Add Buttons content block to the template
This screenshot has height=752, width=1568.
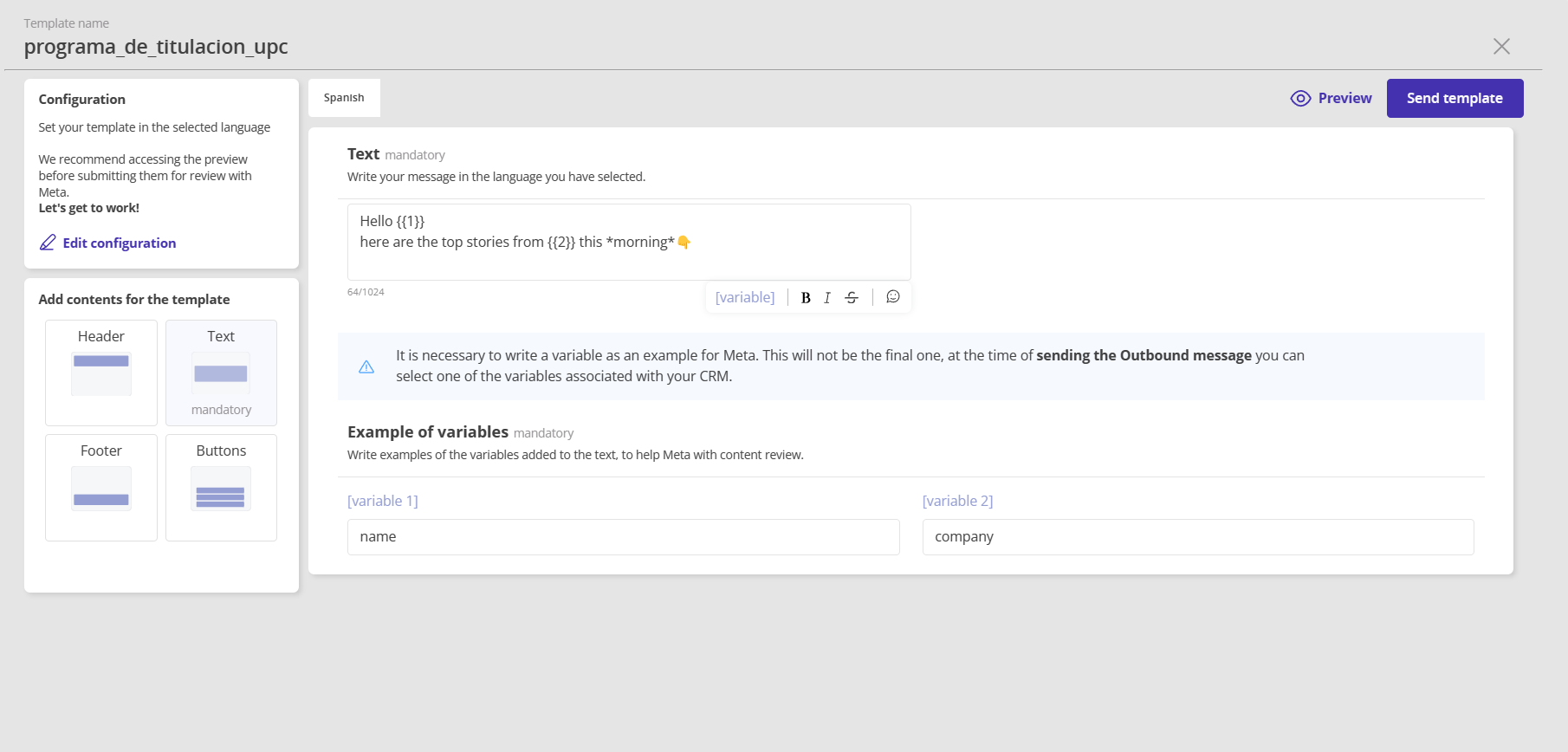(x=221, y=487)
